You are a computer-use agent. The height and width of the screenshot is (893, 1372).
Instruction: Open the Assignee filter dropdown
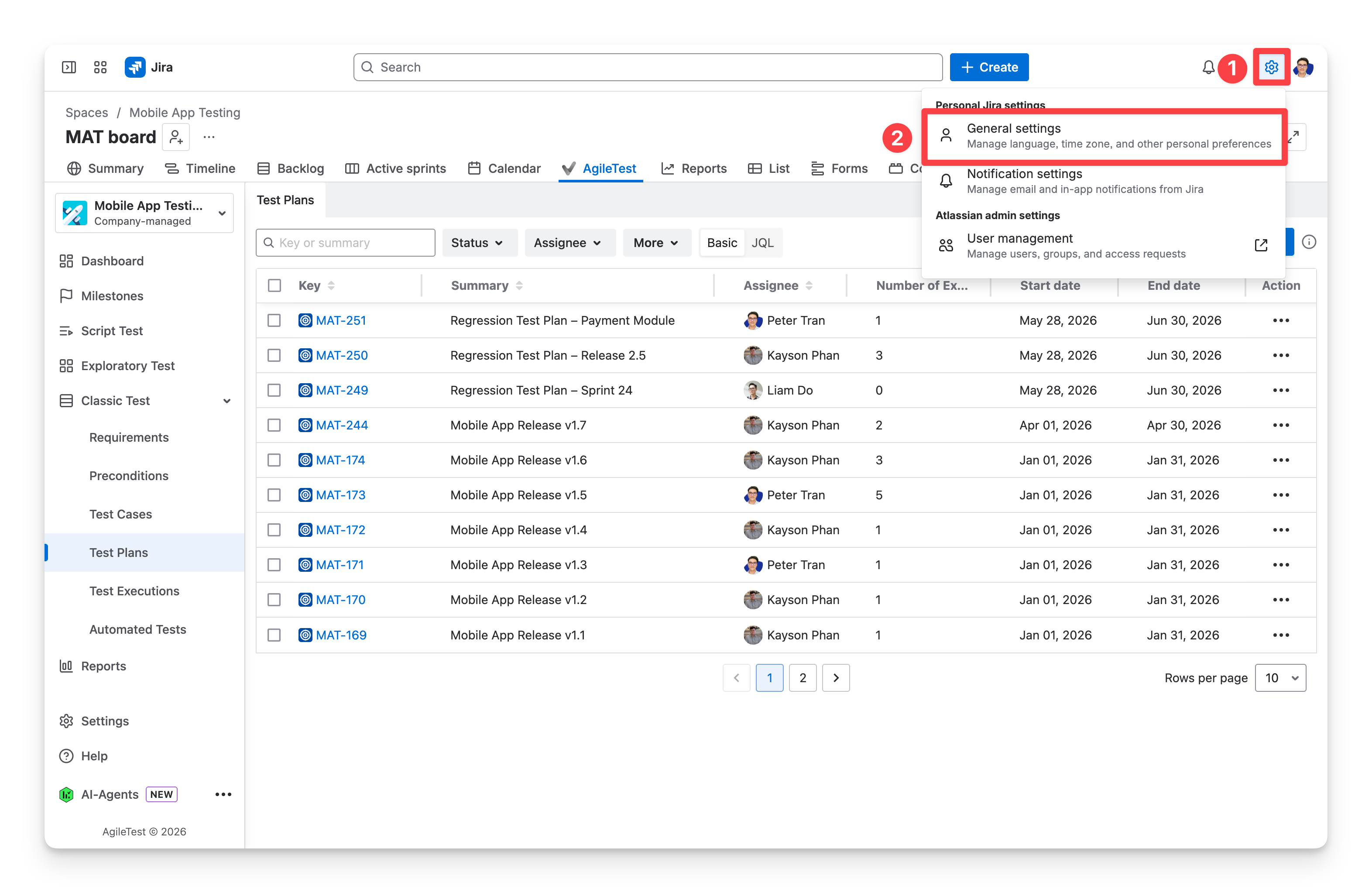(x=569, y=243)
